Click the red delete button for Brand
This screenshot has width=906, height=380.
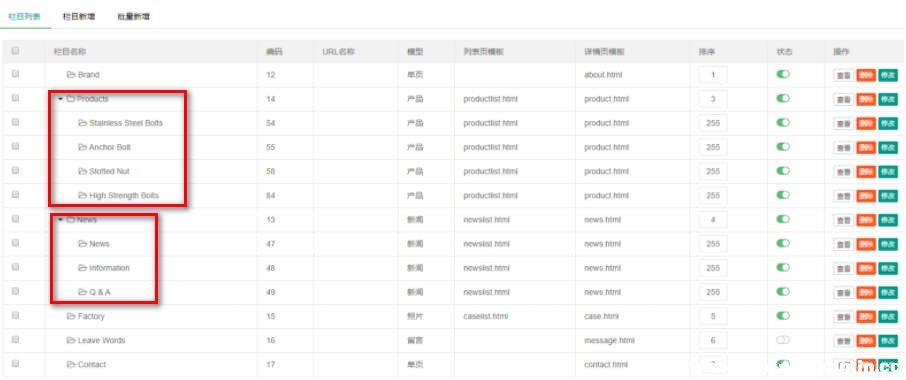866,75
